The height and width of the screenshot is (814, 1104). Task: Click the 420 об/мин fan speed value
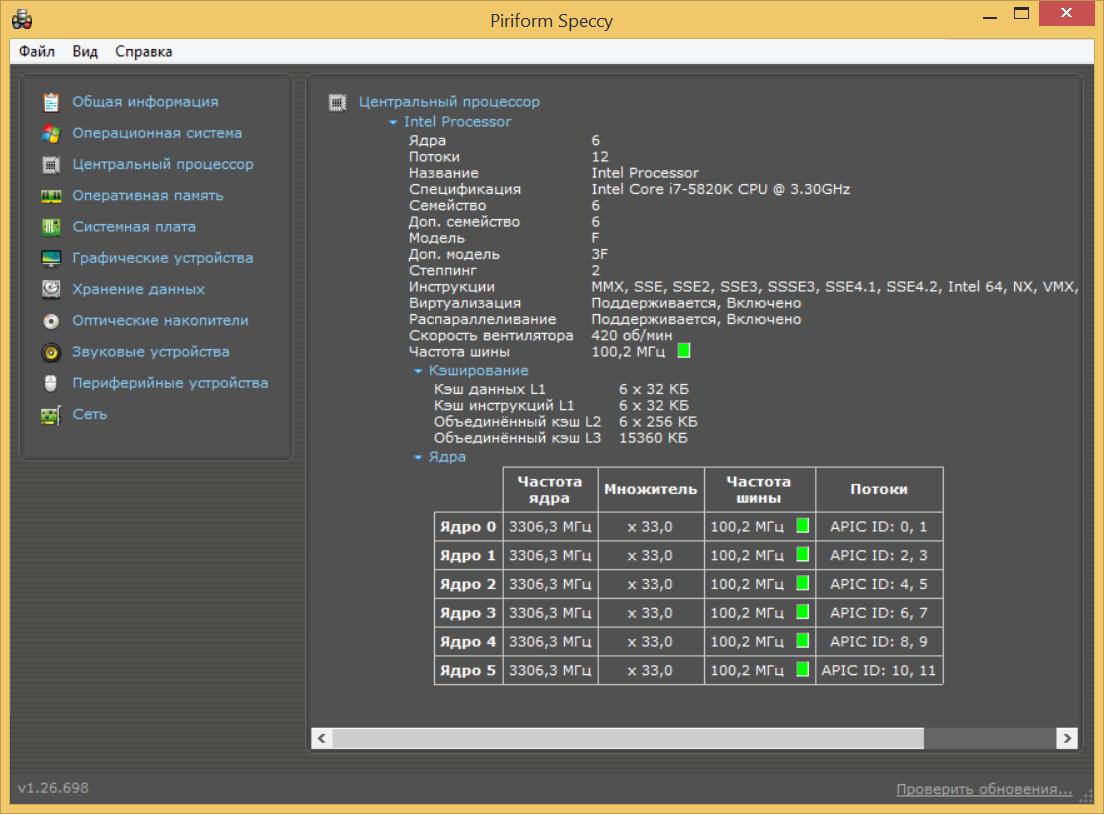point(632,336)
